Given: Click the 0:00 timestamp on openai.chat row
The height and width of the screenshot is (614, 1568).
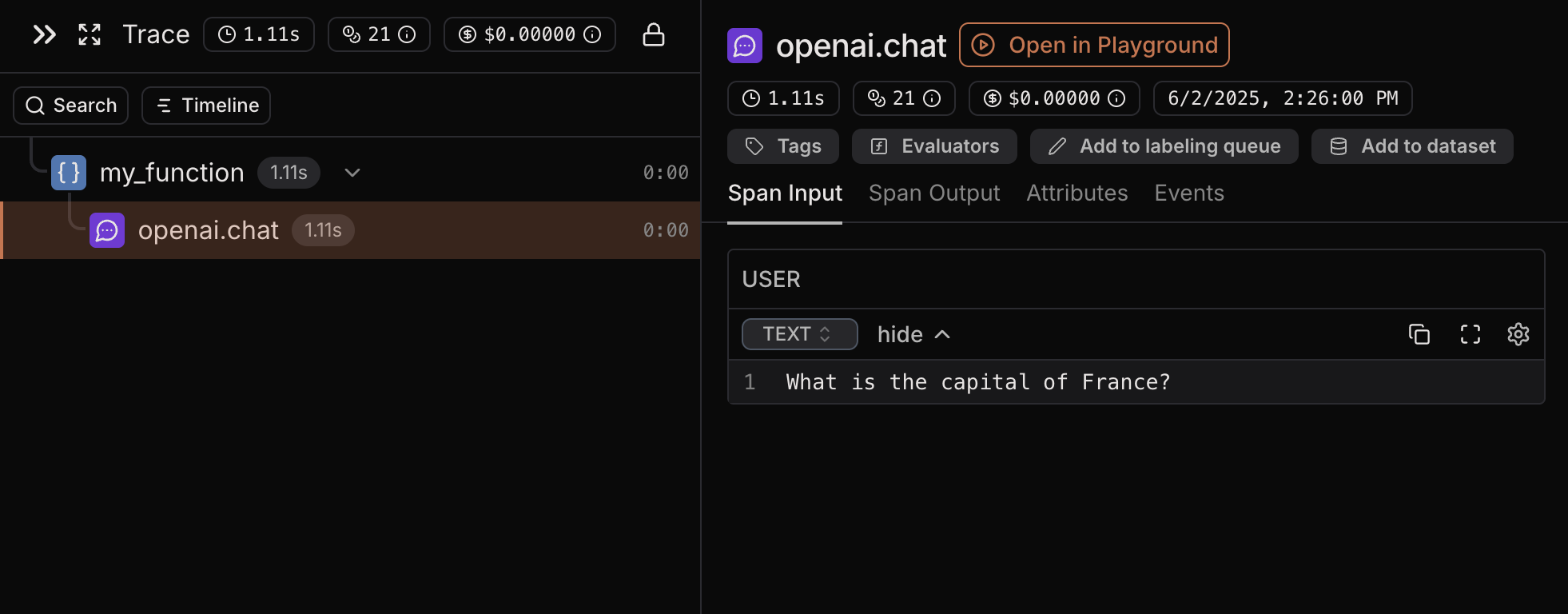Looking at the screenshot, I should 666,230.
